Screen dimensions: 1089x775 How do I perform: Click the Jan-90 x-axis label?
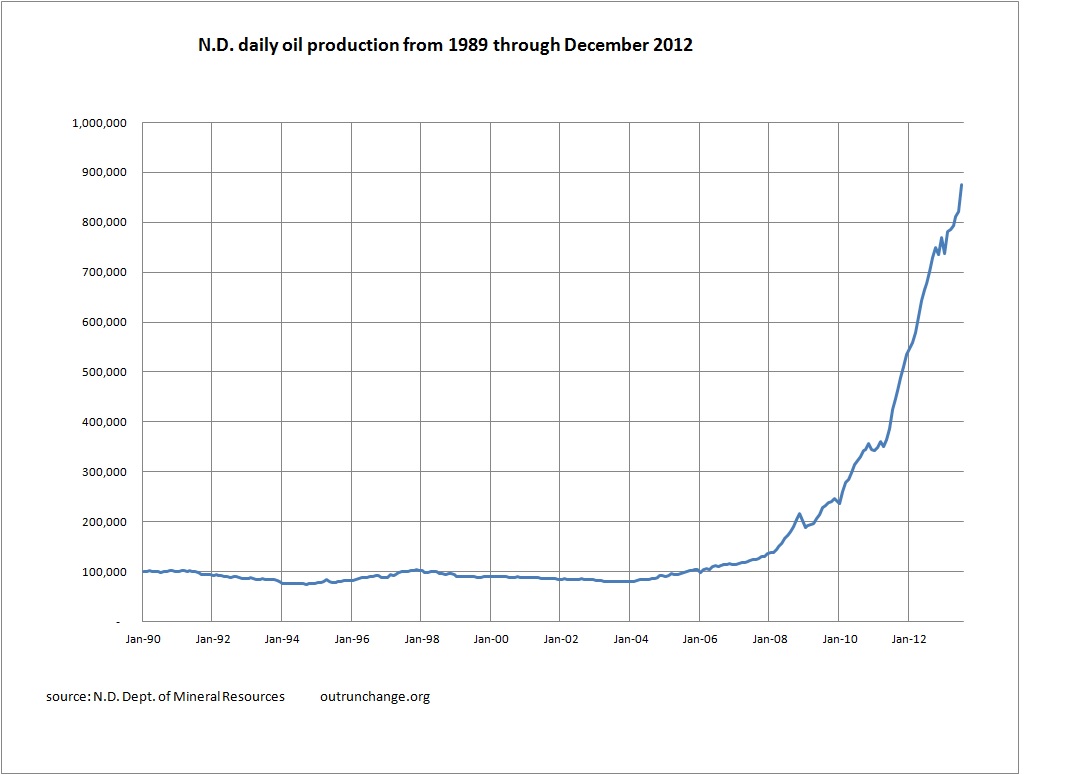click(x=143, y=637)
